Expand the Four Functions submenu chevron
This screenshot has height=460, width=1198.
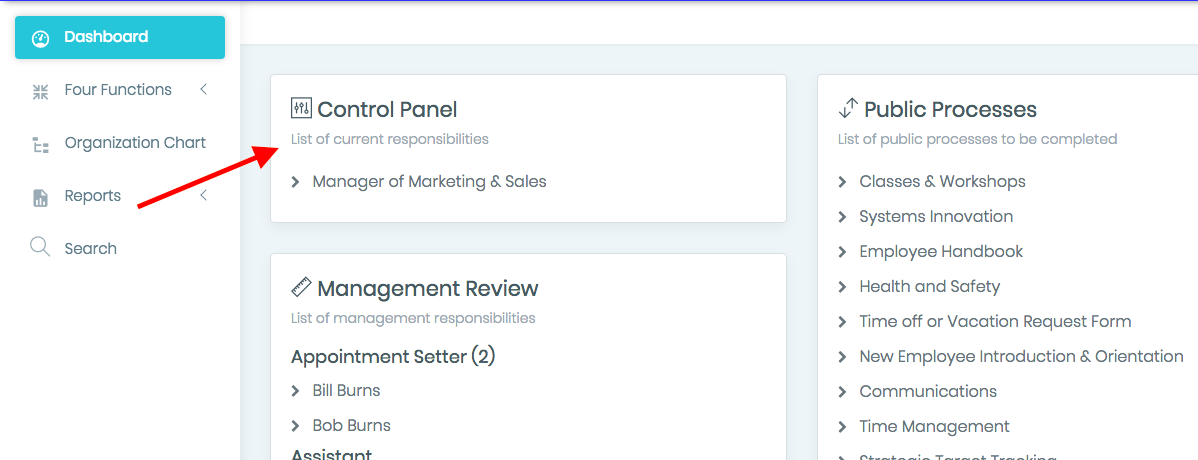click(x=203, y=89)
